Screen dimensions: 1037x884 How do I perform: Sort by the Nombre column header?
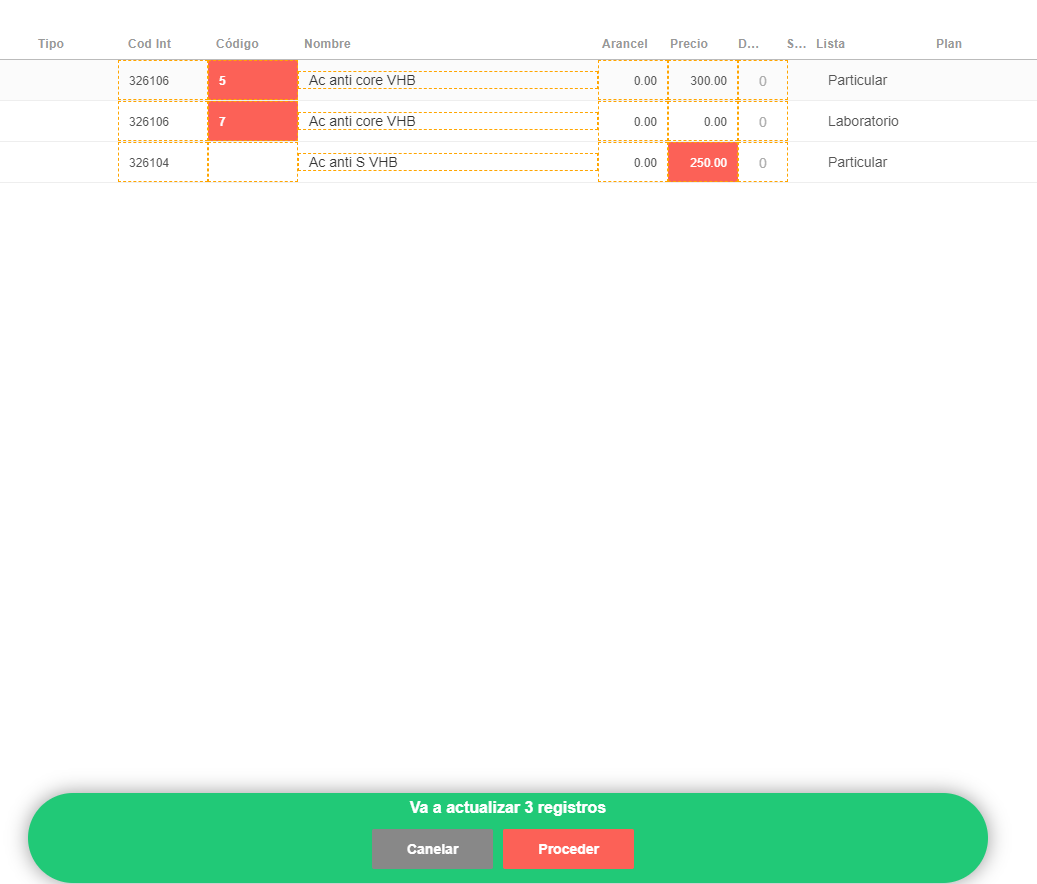327,44
